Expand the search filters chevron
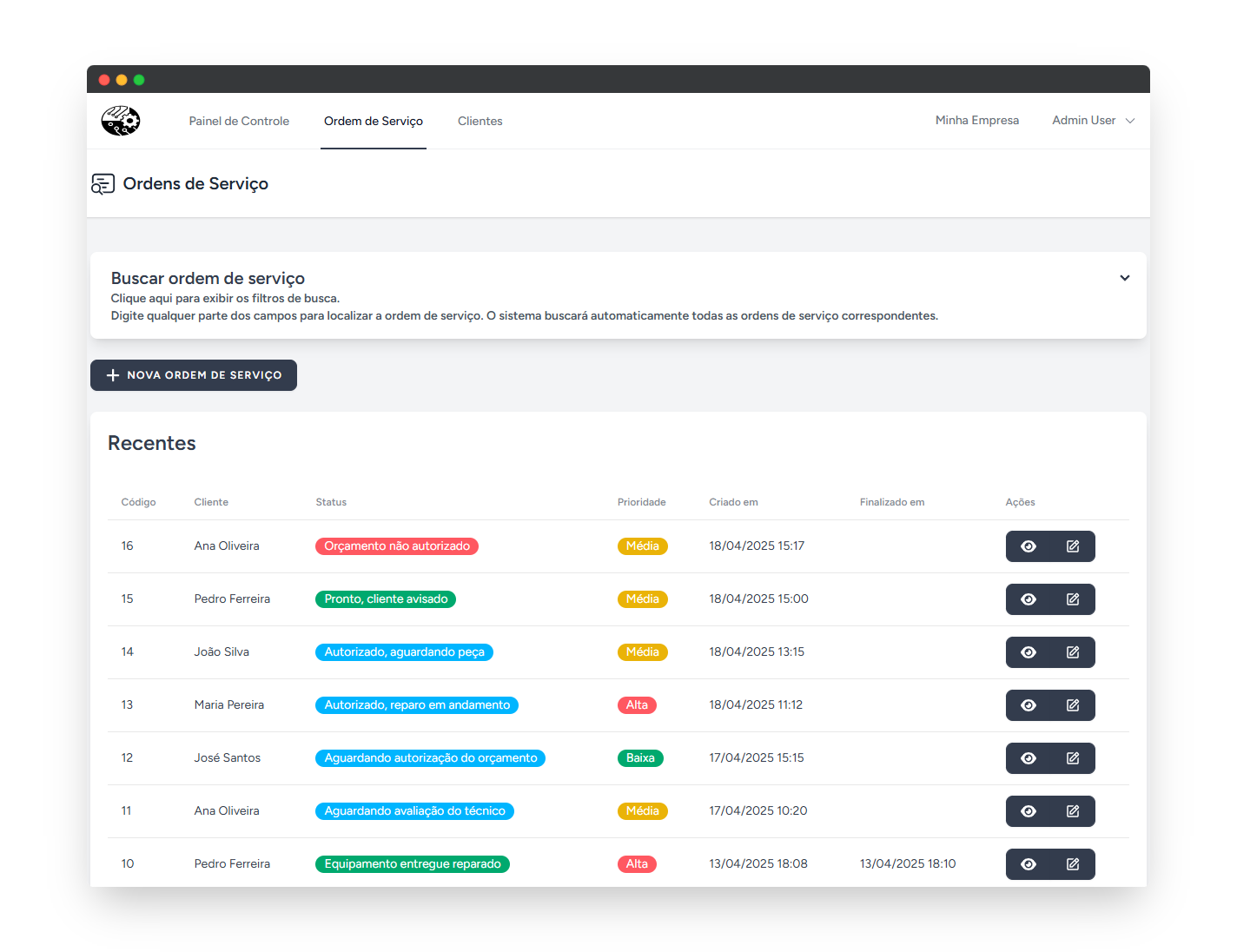The height and width of the screenshot is (952, 1237). (x=1124, y=278)
